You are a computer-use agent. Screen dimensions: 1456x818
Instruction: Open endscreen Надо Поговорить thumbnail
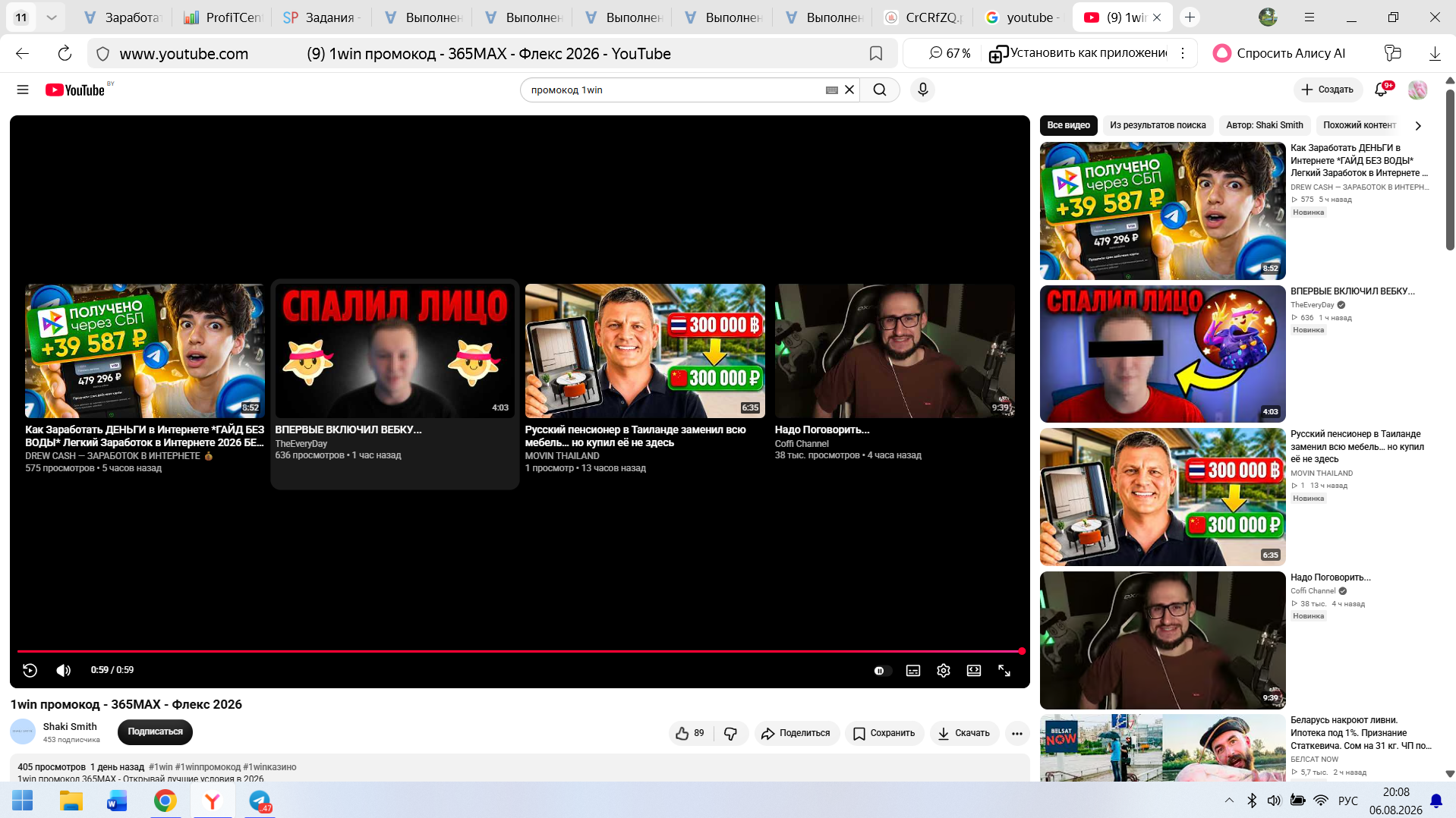point(895,351)
